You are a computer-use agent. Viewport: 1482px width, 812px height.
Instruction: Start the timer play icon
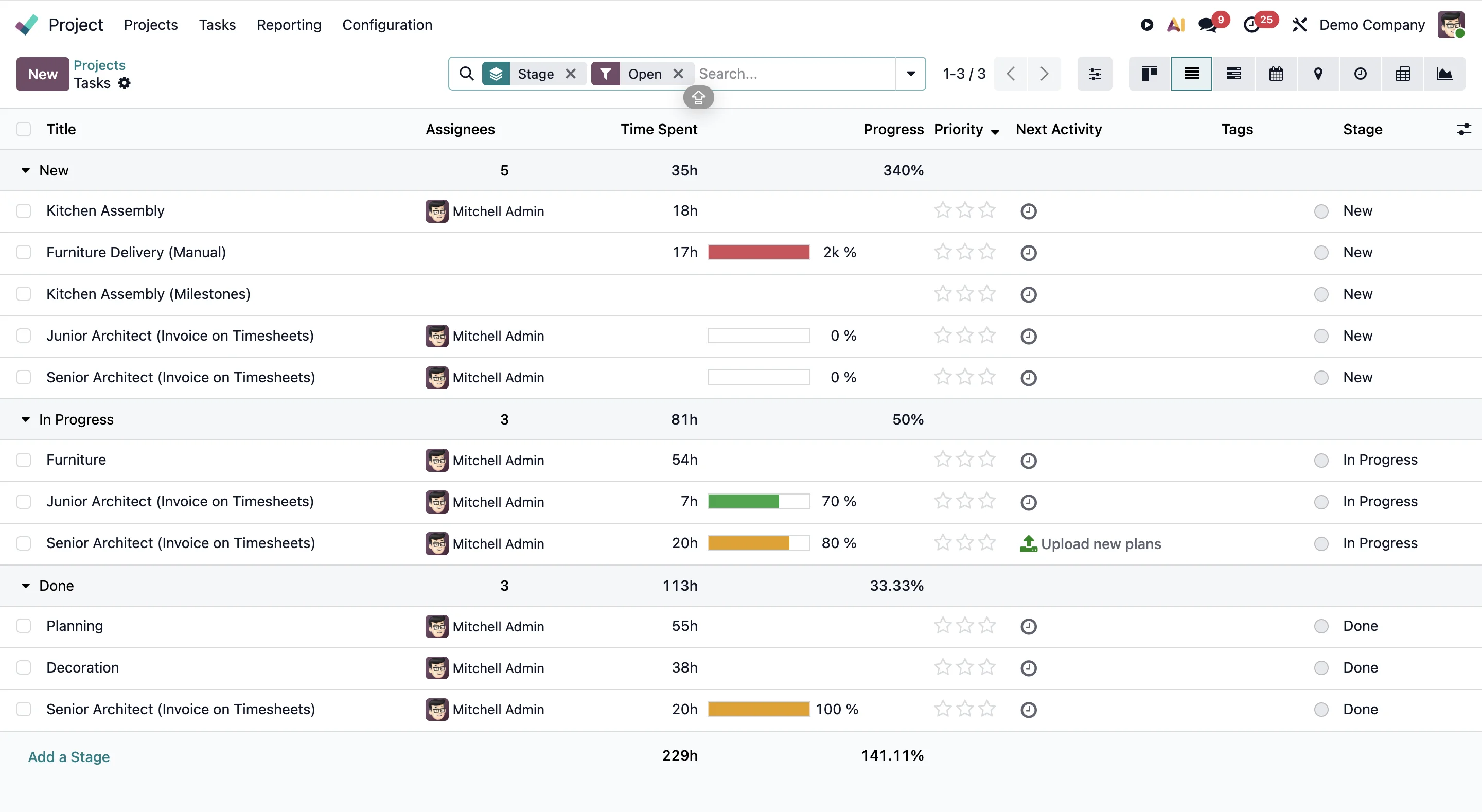(1147, 25)
